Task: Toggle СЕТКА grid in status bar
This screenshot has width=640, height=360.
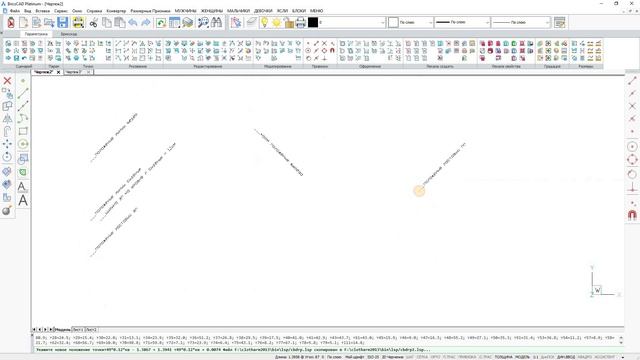Action: tap(422, 357)
